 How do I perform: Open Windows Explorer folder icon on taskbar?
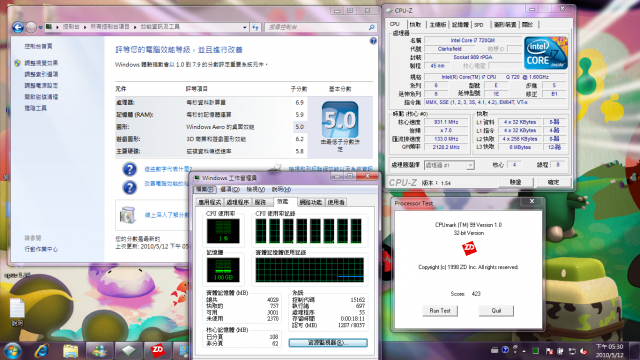click(71, 351)
